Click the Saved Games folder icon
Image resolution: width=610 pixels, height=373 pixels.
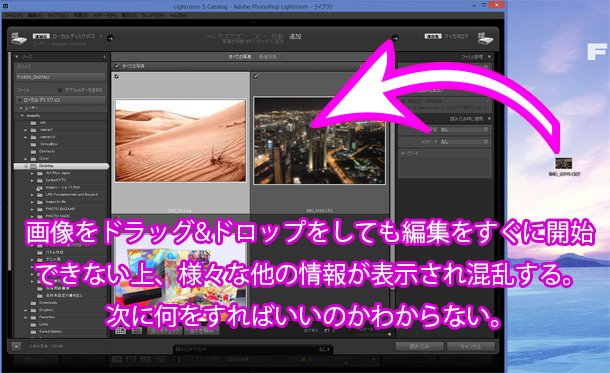click(x=33, y=332)
